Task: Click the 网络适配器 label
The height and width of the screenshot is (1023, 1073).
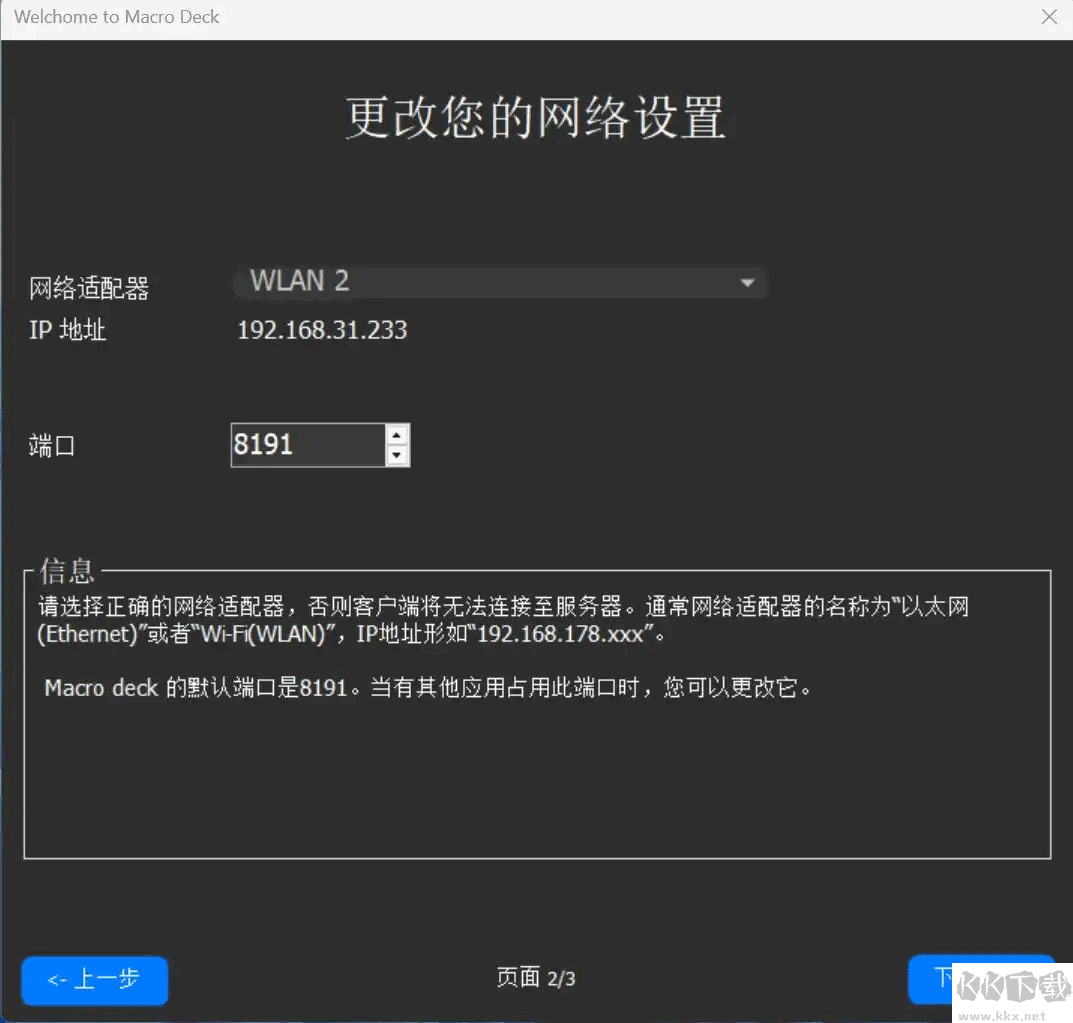Action: tap(89, 288)
